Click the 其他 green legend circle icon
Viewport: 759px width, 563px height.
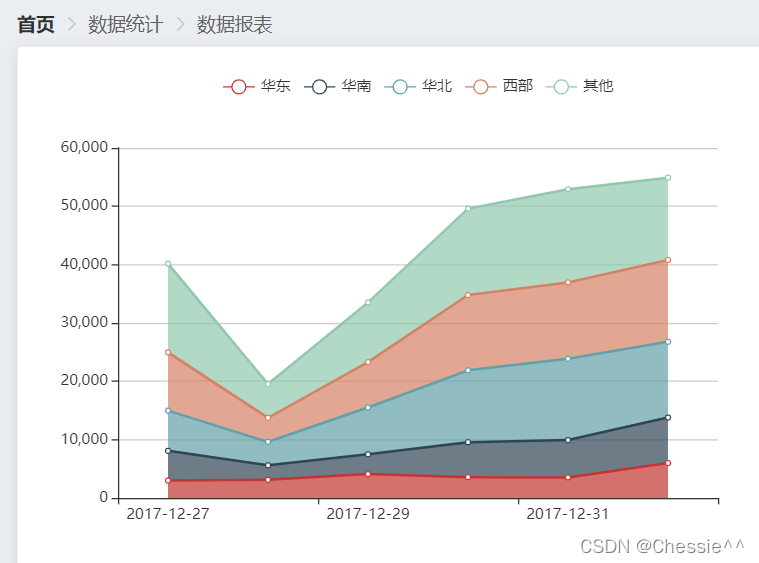pyautogui.click(x=562, y=87)
